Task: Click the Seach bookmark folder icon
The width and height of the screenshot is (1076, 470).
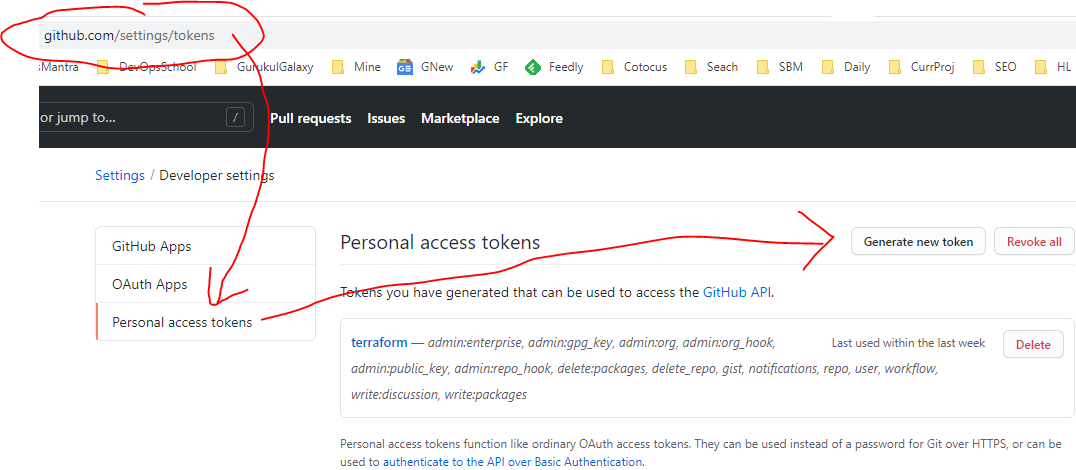Action: [690, 67]
